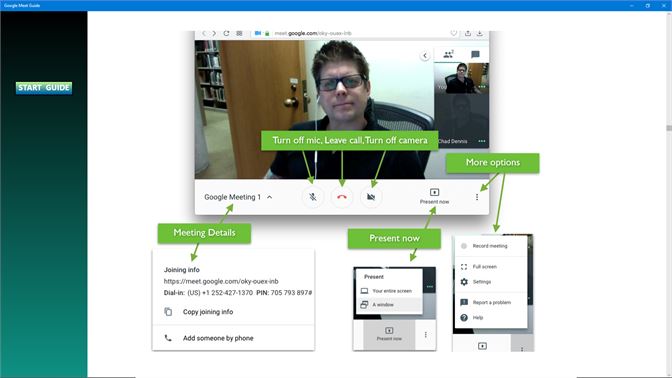Viewport: 672px width, 378px height.
Task: Click Add someone by phone
Action: point(218,338)
